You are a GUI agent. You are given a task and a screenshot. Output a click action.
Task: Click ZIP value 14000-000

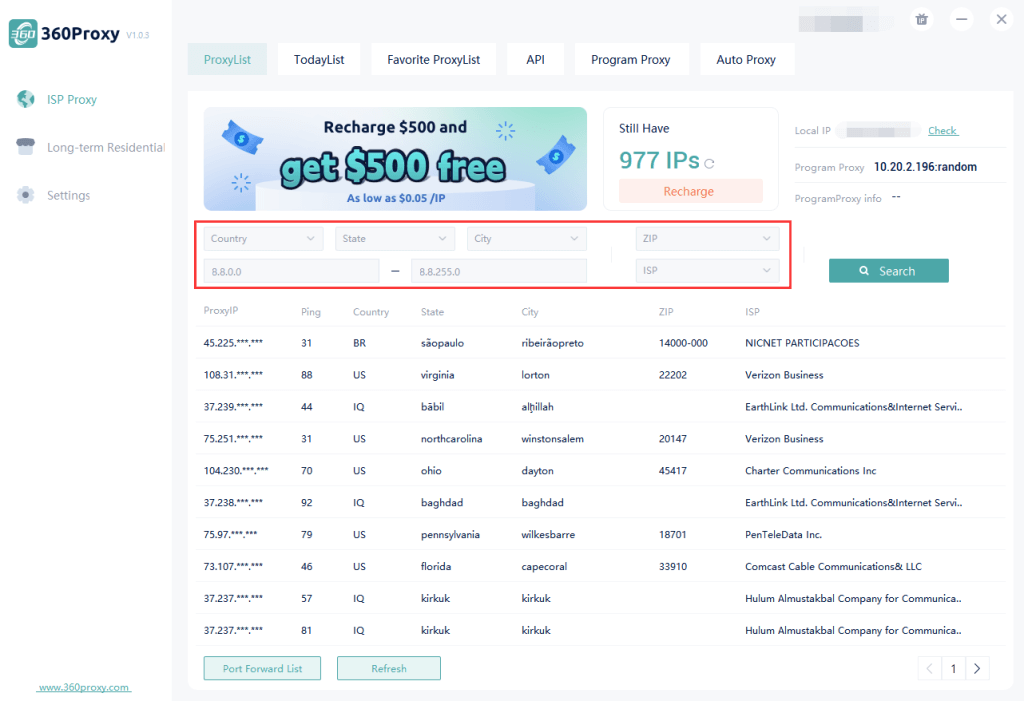coord(683,343)
